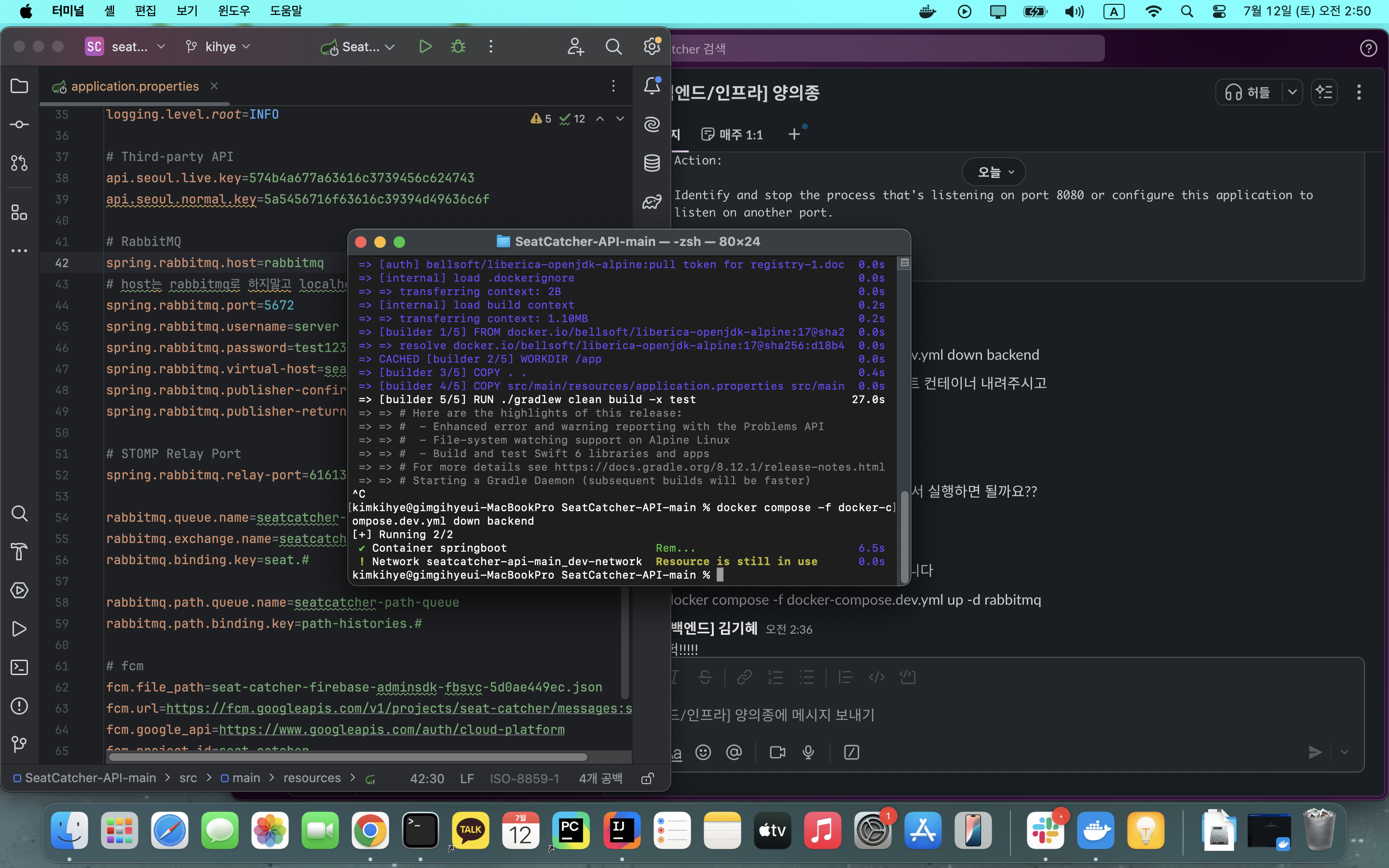Open the Git tool window icon
The width and height of the screenshot is (1389, 868).
19,744
